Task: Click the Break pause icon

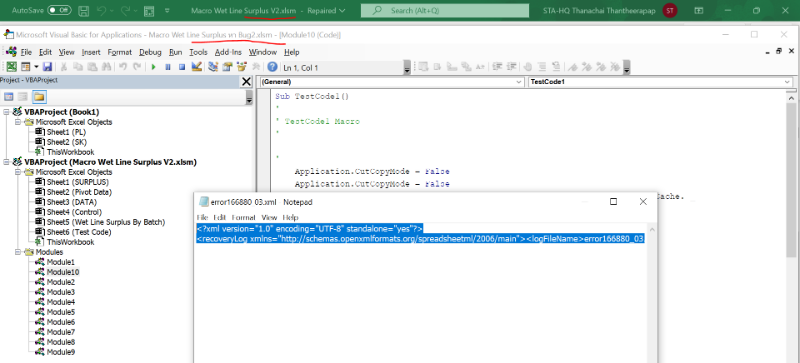Action: (167, 67)
